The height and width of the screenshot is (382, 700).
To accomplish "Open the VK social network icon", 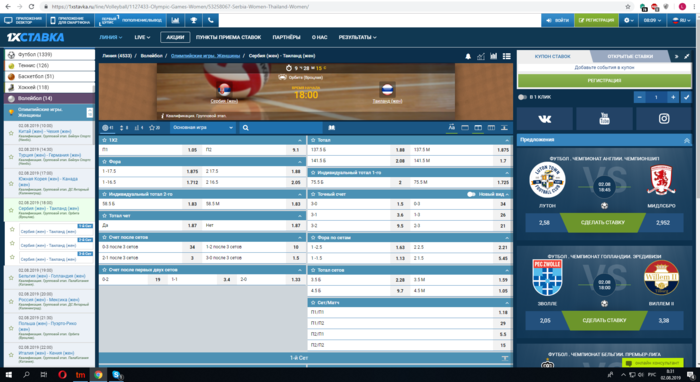I will pos(545,119).
